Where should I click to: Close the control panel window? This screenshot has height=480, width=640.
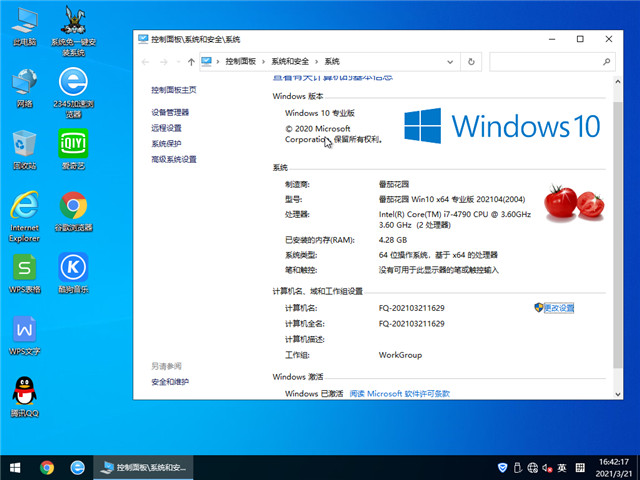pyautogui.click(x=609, y=39)
